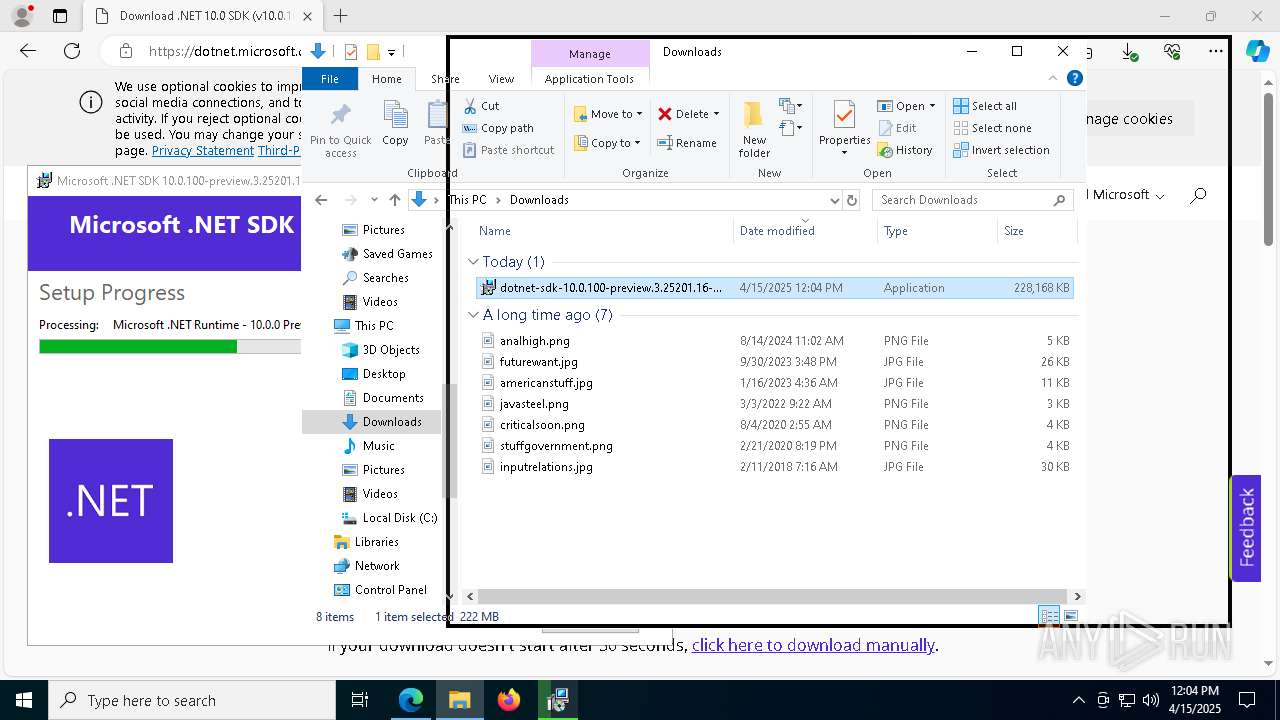The width and height of the screenshot is (1280, 720).
Task: Open Explorer Help question mark icon
Action: [x=1075, y=78]
